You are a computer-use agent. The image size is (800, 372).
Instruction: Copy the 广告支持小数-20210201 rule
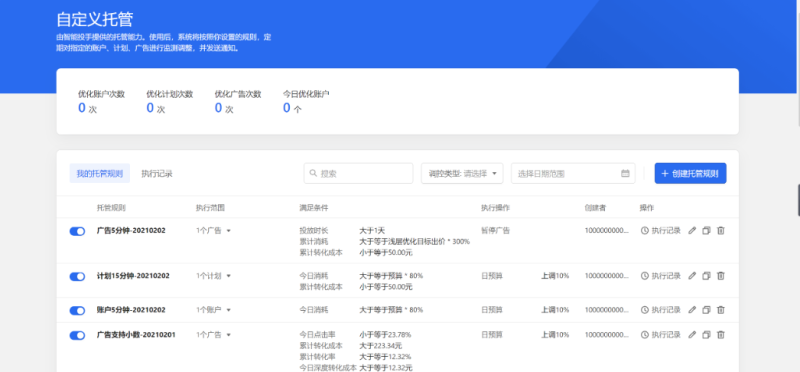706,335
